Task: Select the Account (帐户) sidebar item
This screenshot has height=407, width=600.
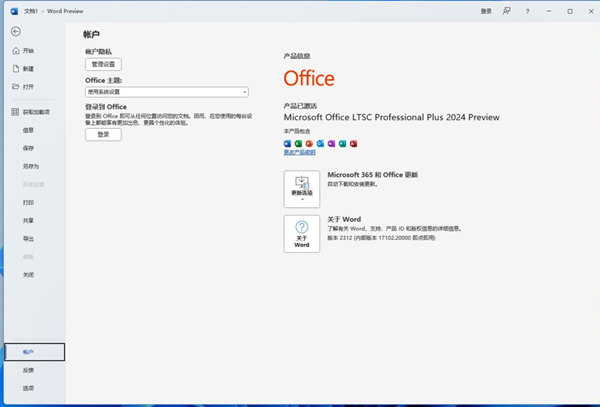Action: (x=34, y=352)
